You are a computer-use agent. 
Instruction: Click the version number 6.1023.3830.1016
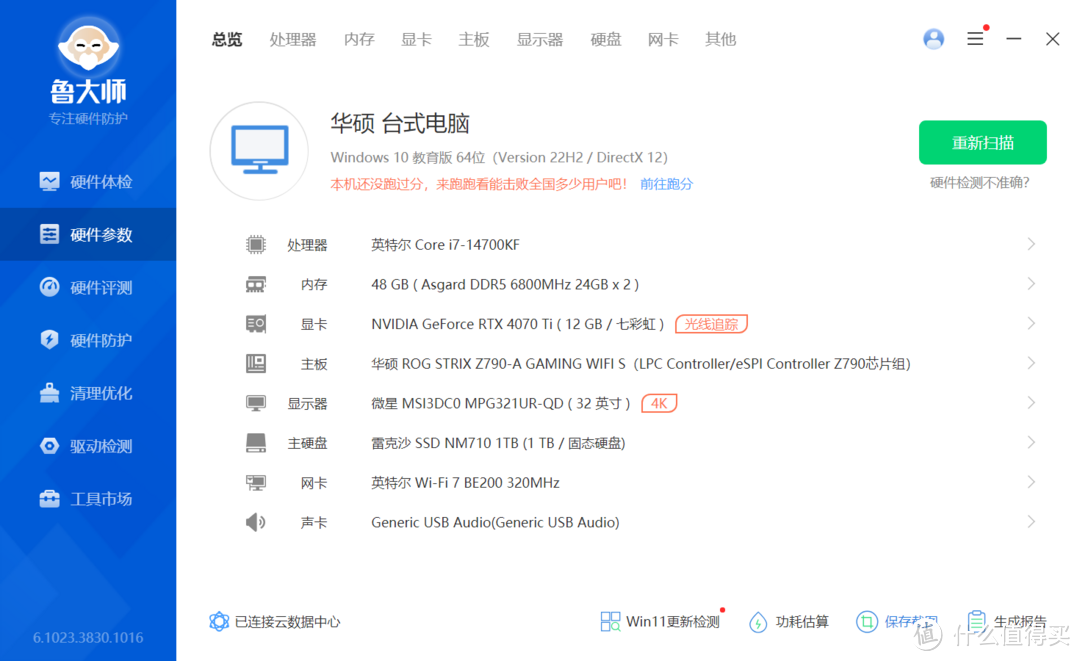tap(88, 638)
